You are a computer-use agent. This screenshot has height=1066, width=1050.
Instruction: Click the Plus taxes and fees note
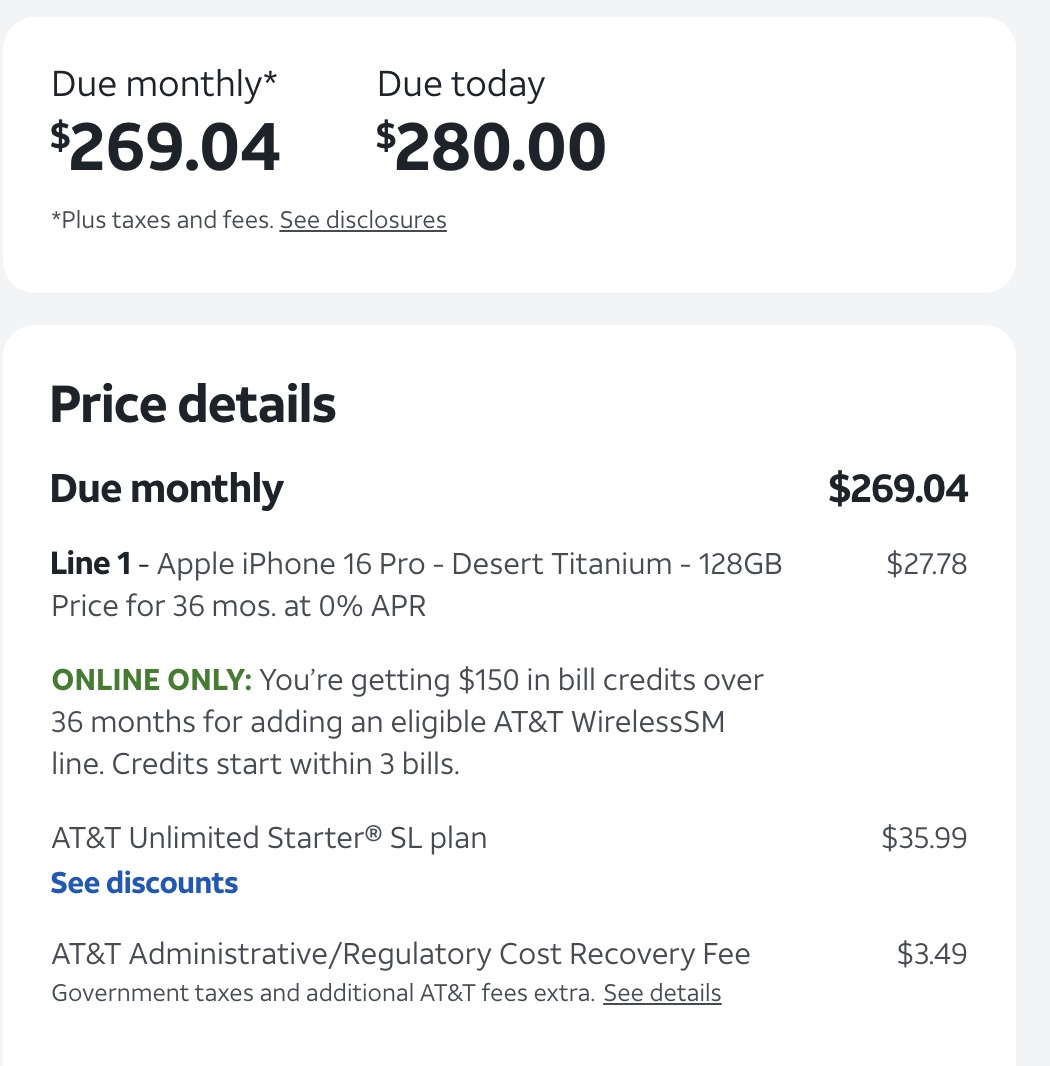tap(163, 220)
